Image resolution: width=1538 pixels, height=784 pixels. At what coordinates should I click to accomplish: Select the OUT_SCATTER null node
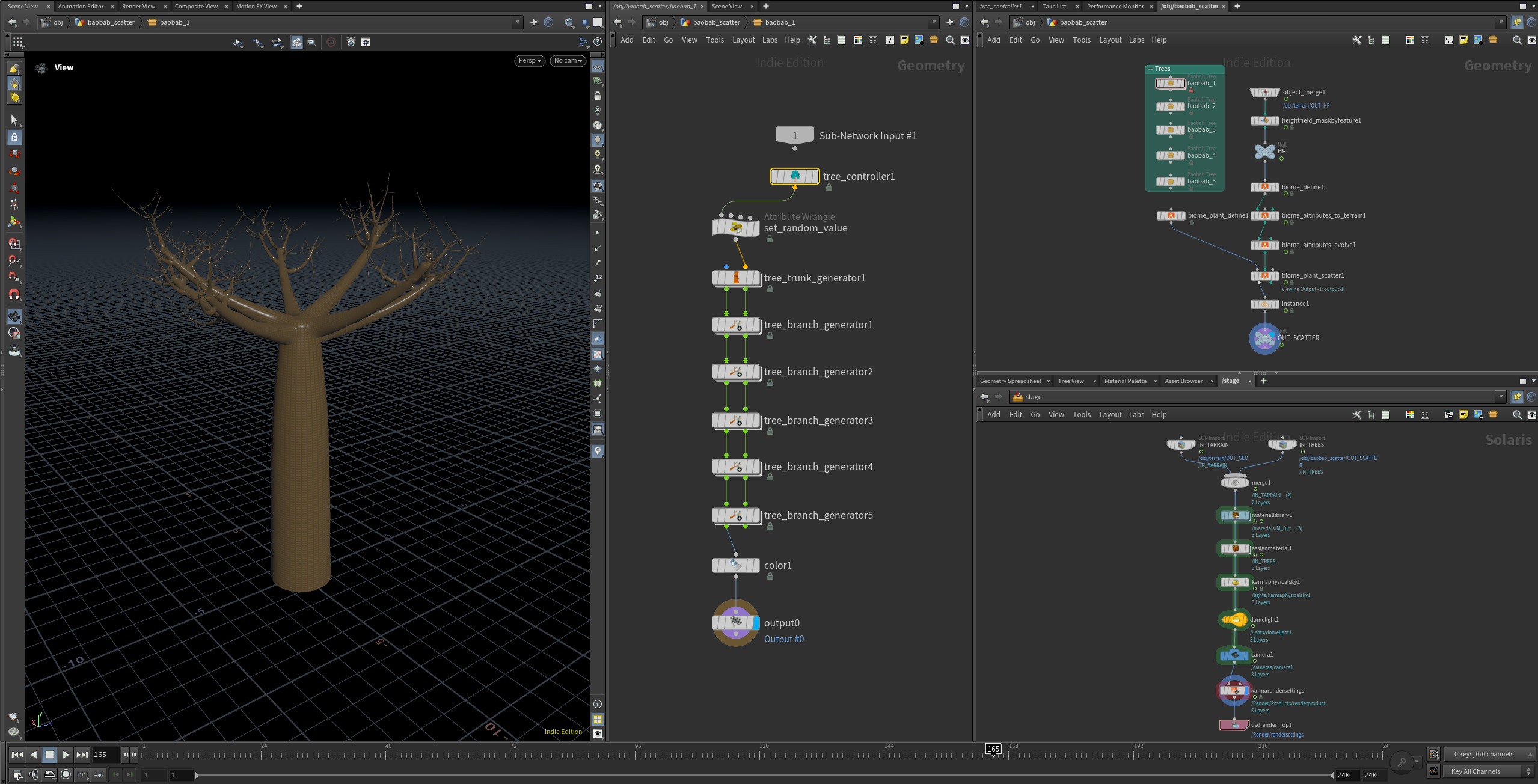tap(1264, 338)
